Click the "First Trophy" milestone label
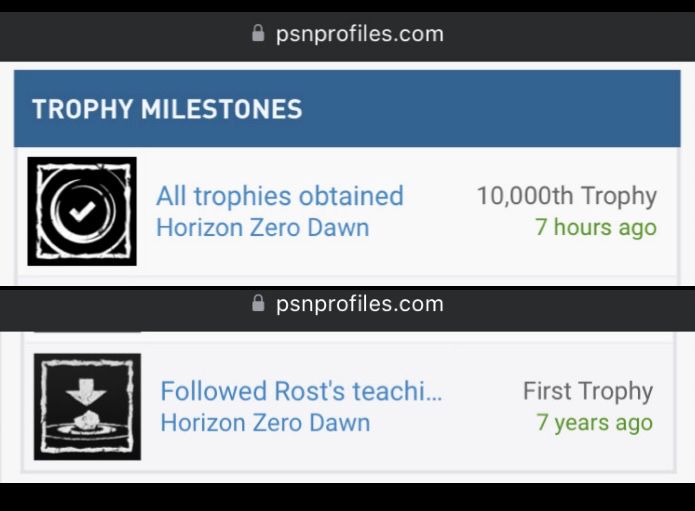Image resolution: width=695 pixels, height=511 pixels. click(x=587, y=391)
